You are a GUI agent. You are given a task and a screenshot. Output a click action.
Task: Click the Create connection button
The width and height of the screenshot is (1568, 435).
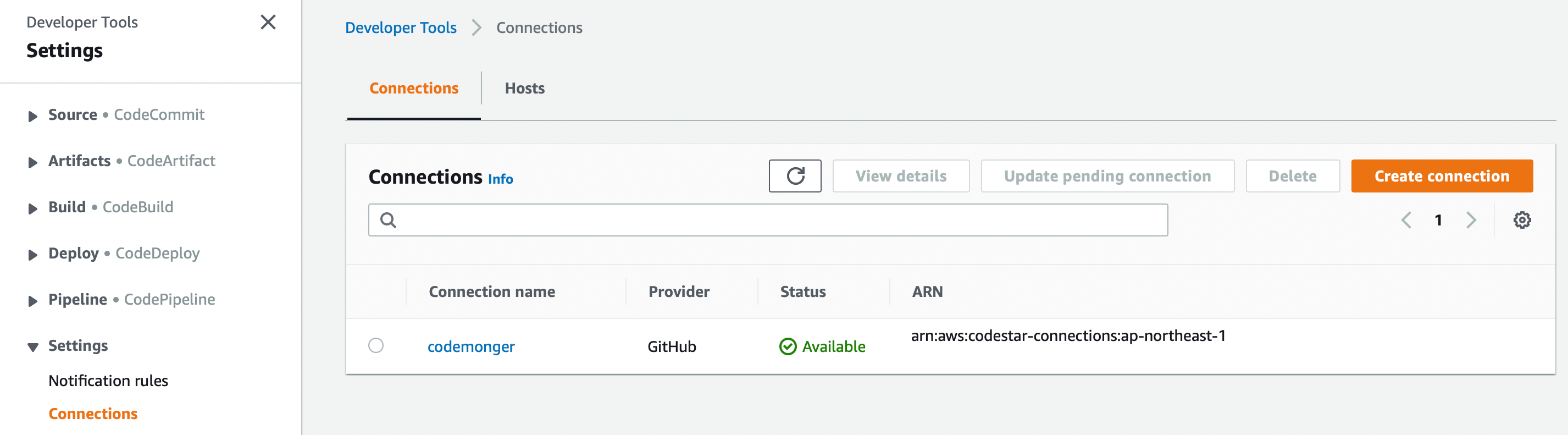(1442, 175)
